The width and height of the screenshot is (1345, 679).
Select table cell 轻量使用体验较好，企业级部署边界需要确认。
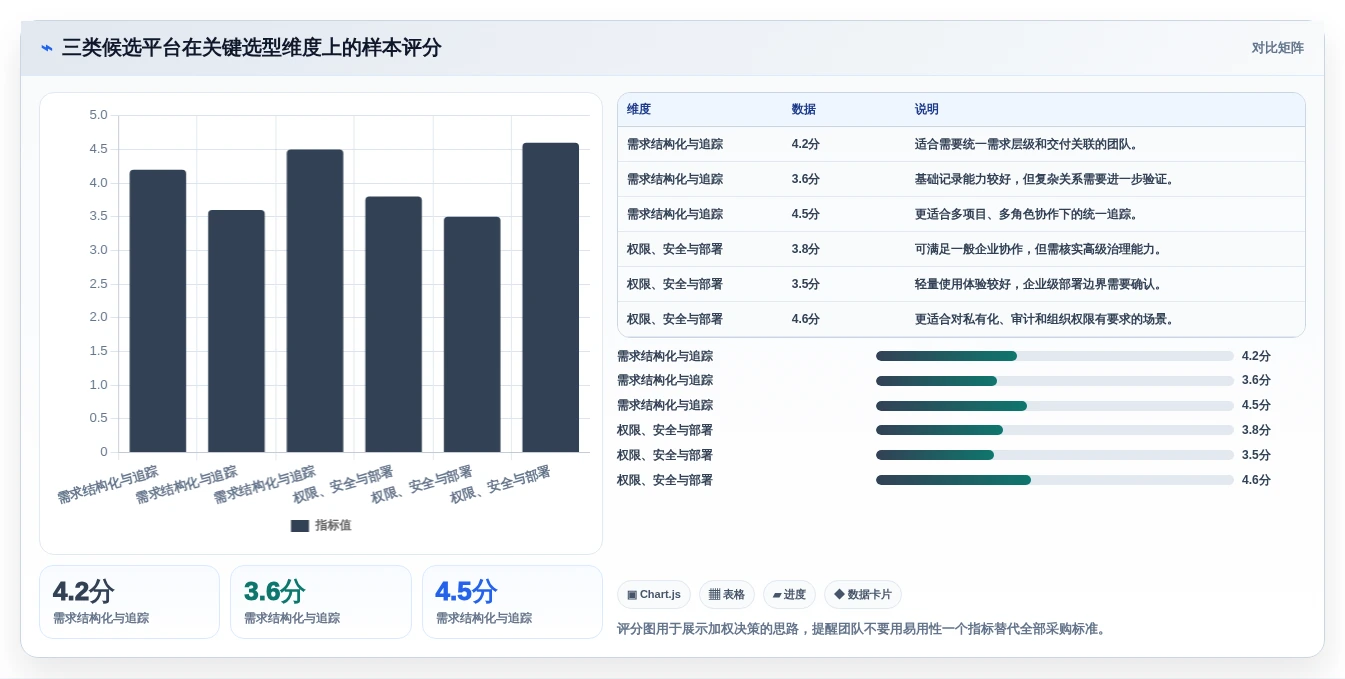[x=1038, y=284]
